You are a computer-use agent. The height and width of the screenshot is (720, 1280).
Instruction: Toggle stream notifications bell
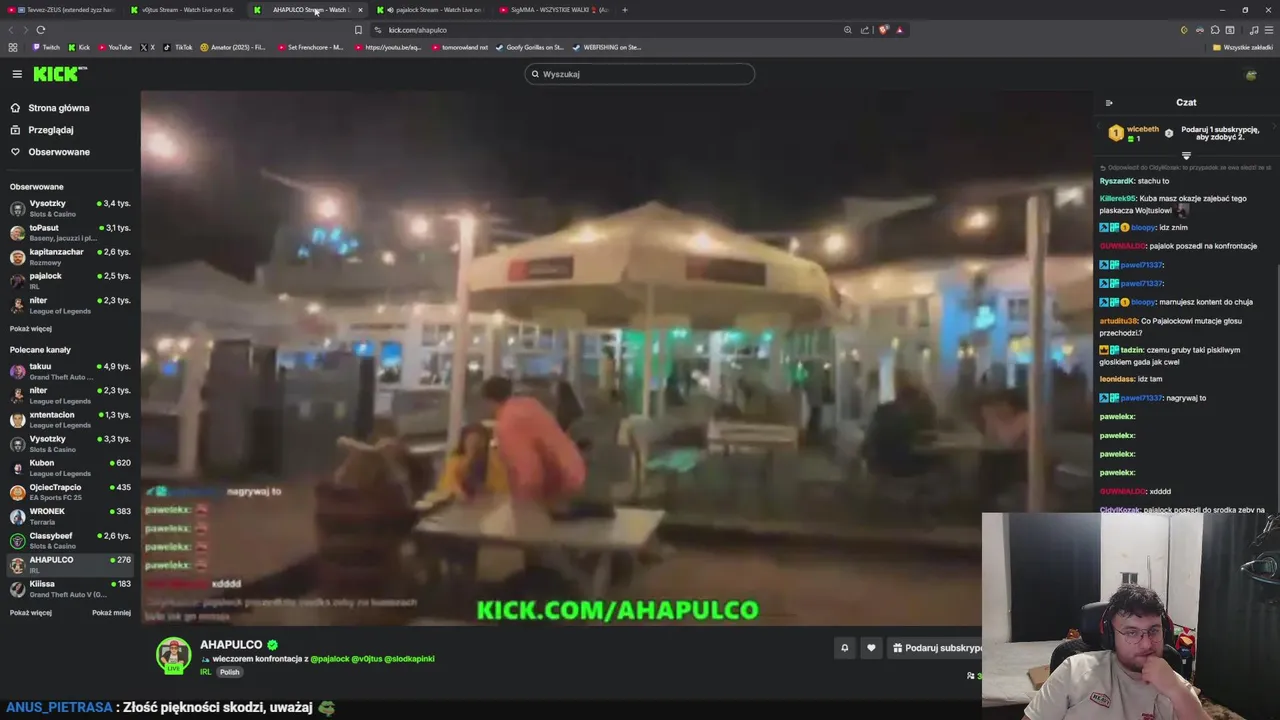(844, 648)
